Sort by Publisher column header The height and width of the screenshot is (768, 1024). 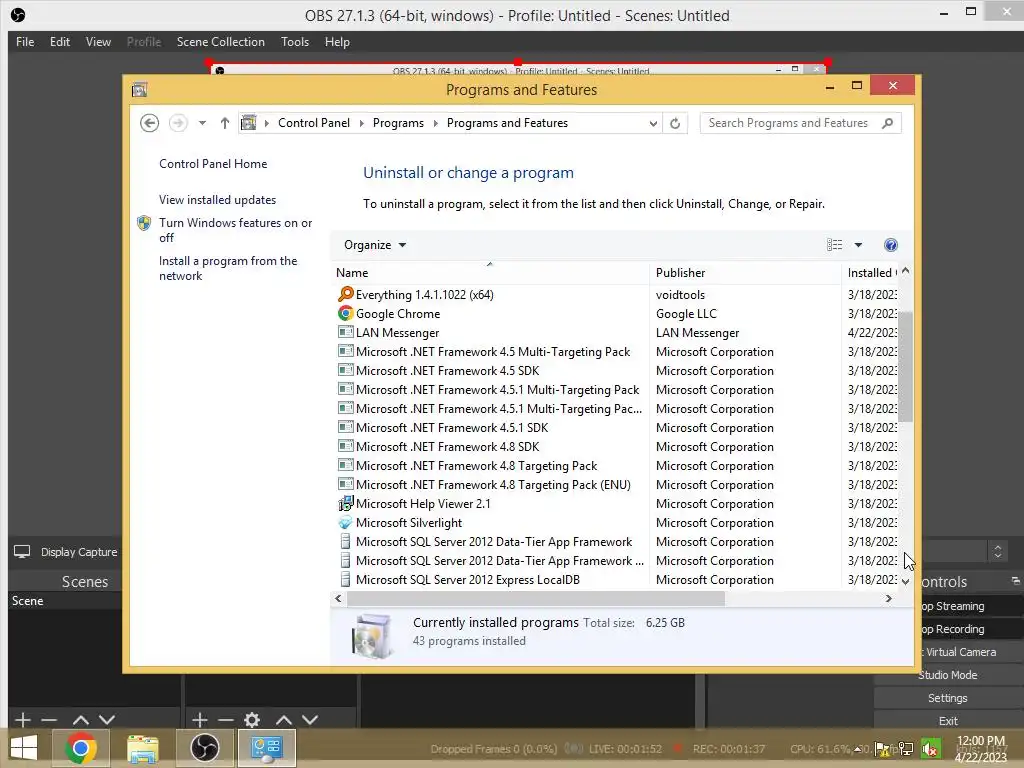click(x=745, y=273)
